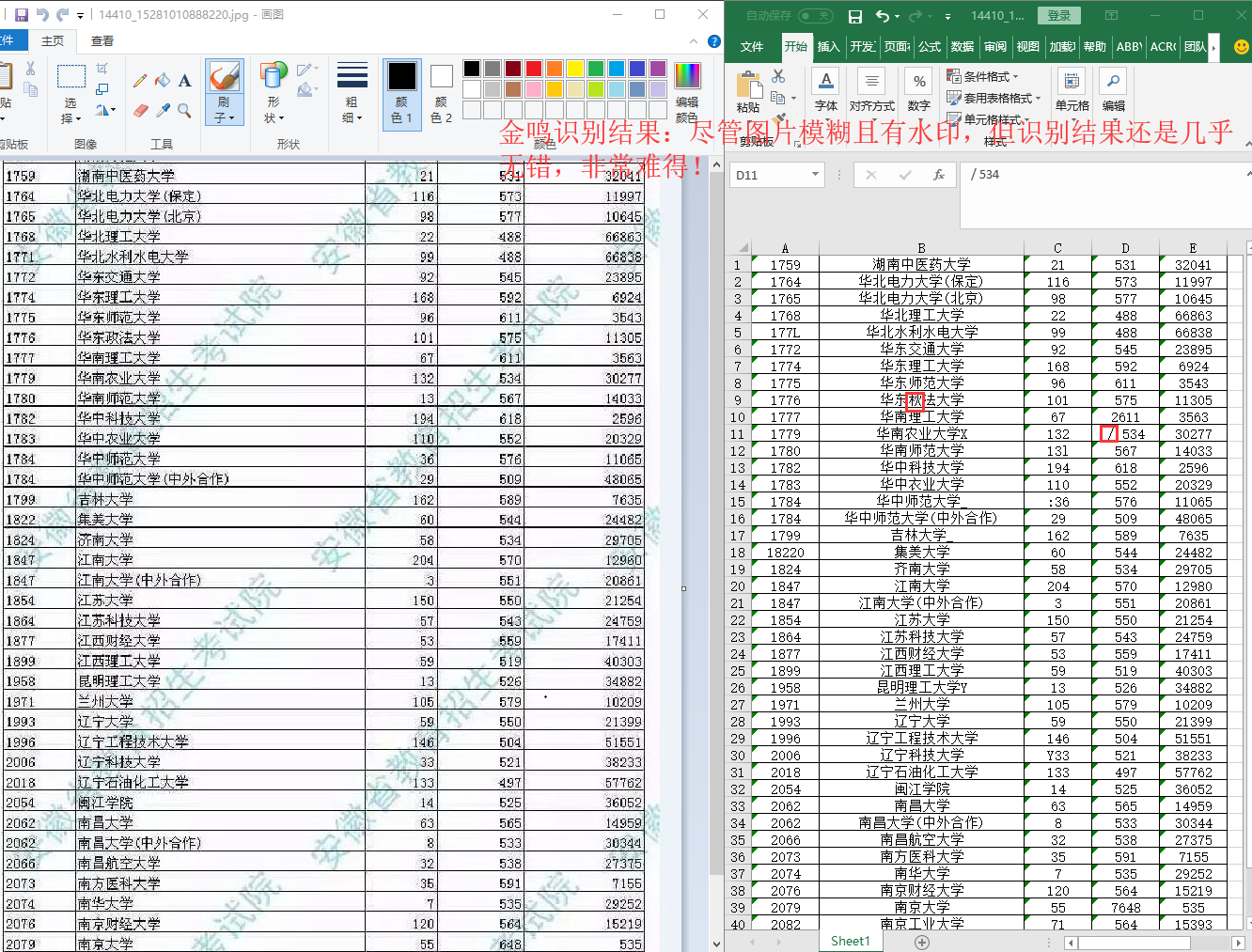Click the 登录 sign-in button
The image size is (1252, 952).
click(x=1059, y=16)
